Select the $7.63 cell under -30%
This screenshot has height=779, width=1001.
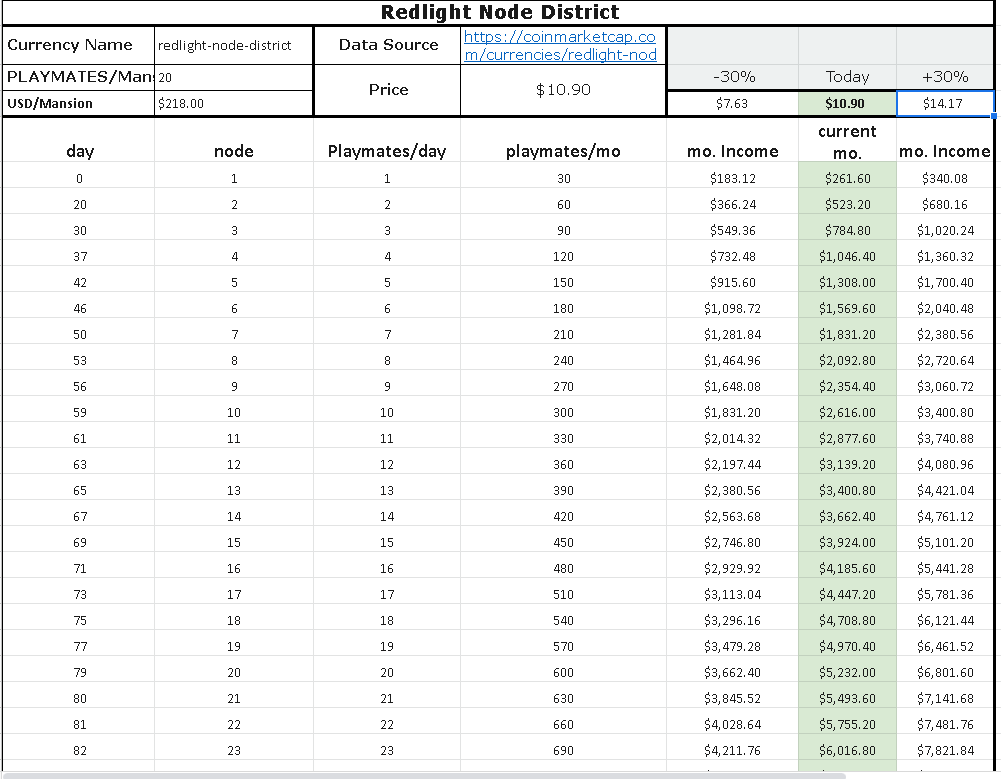[732, 103]
